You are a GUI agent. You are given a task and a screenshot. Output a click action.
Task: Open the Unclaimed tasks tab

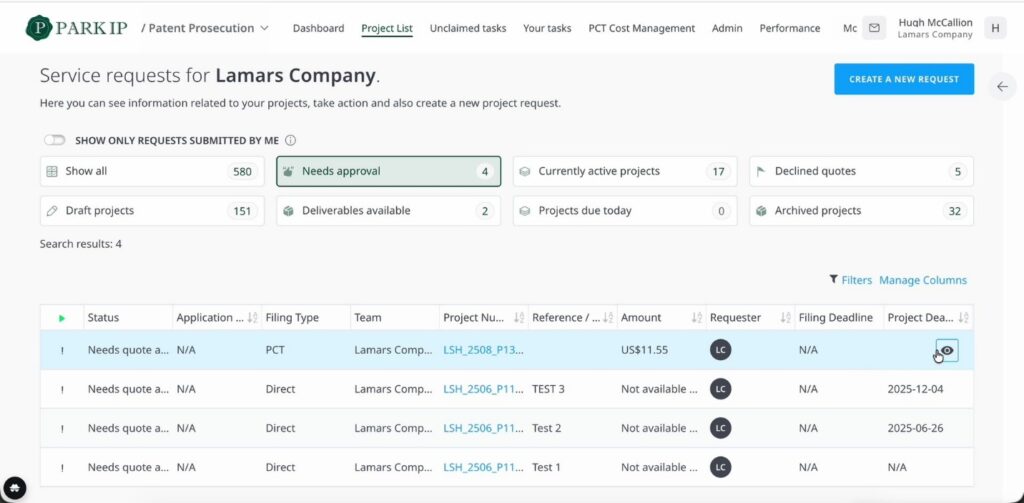click(x=468, y=28)
